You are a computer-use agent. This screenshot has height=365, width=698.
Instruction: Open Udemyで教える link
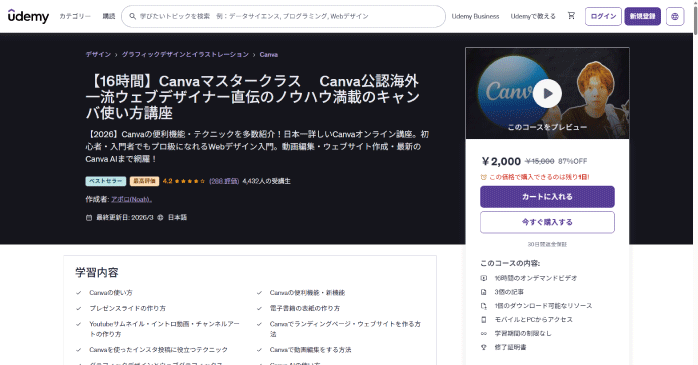pos(532,16)
